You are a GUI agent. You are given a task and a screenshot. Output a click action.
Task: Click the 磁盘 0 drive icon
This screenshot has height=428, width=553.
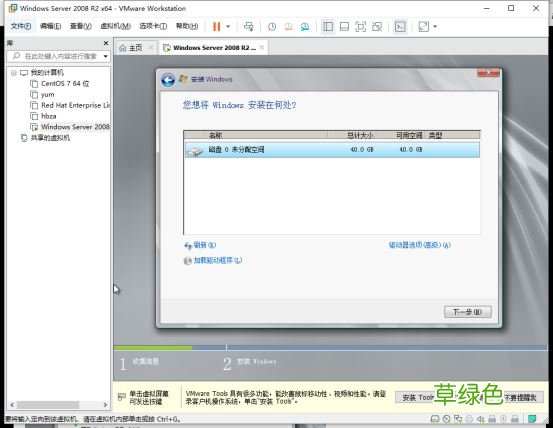pyautogui.click(x=194, y=151)
